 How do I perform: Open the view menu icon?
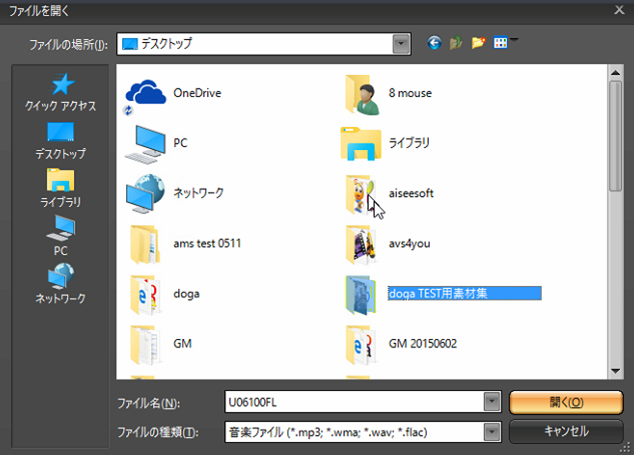tap(504, 42)
